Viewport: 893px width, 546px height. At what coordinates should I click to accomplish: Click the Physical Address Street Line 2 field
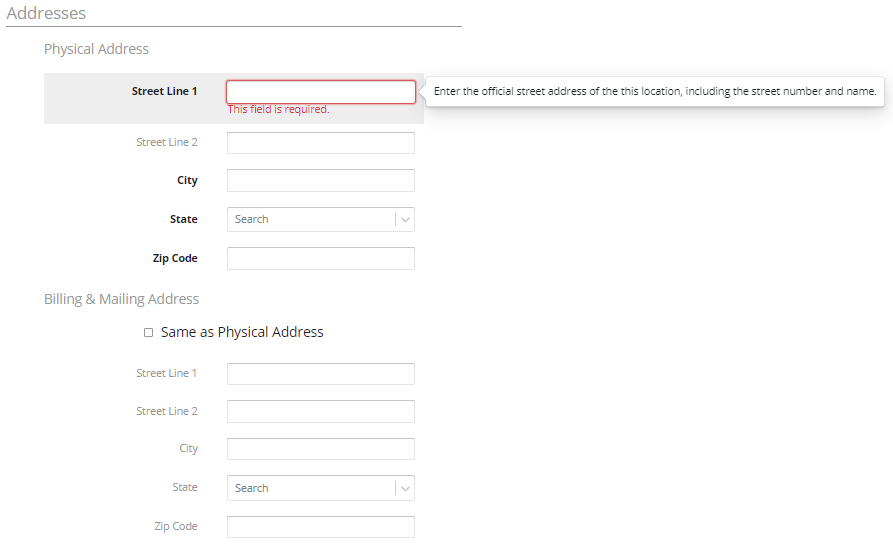pyautogui.click(x=321, y=143)
